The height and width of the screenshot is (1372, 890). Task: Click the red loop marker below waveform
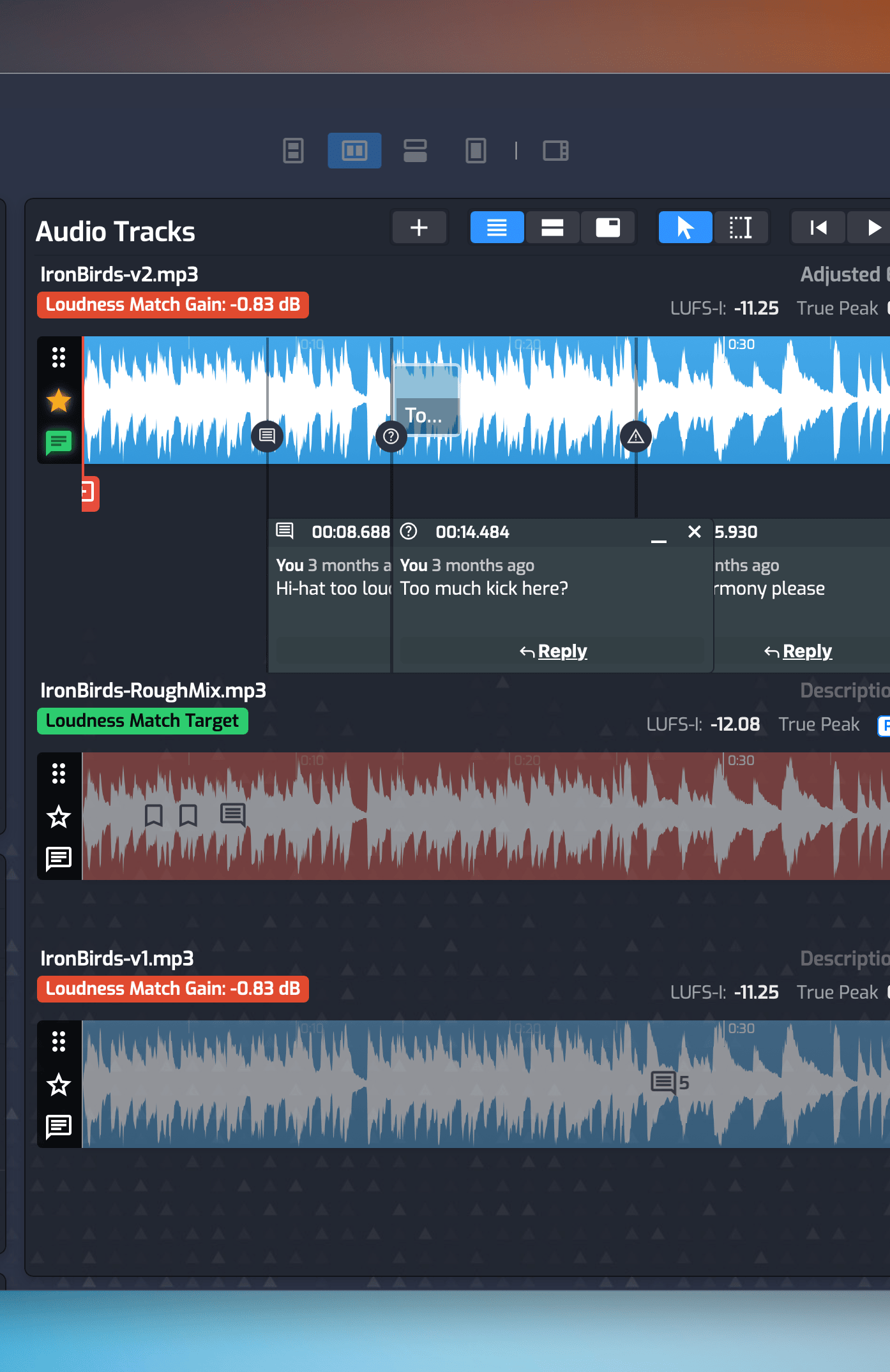click(x=90, y=493)
